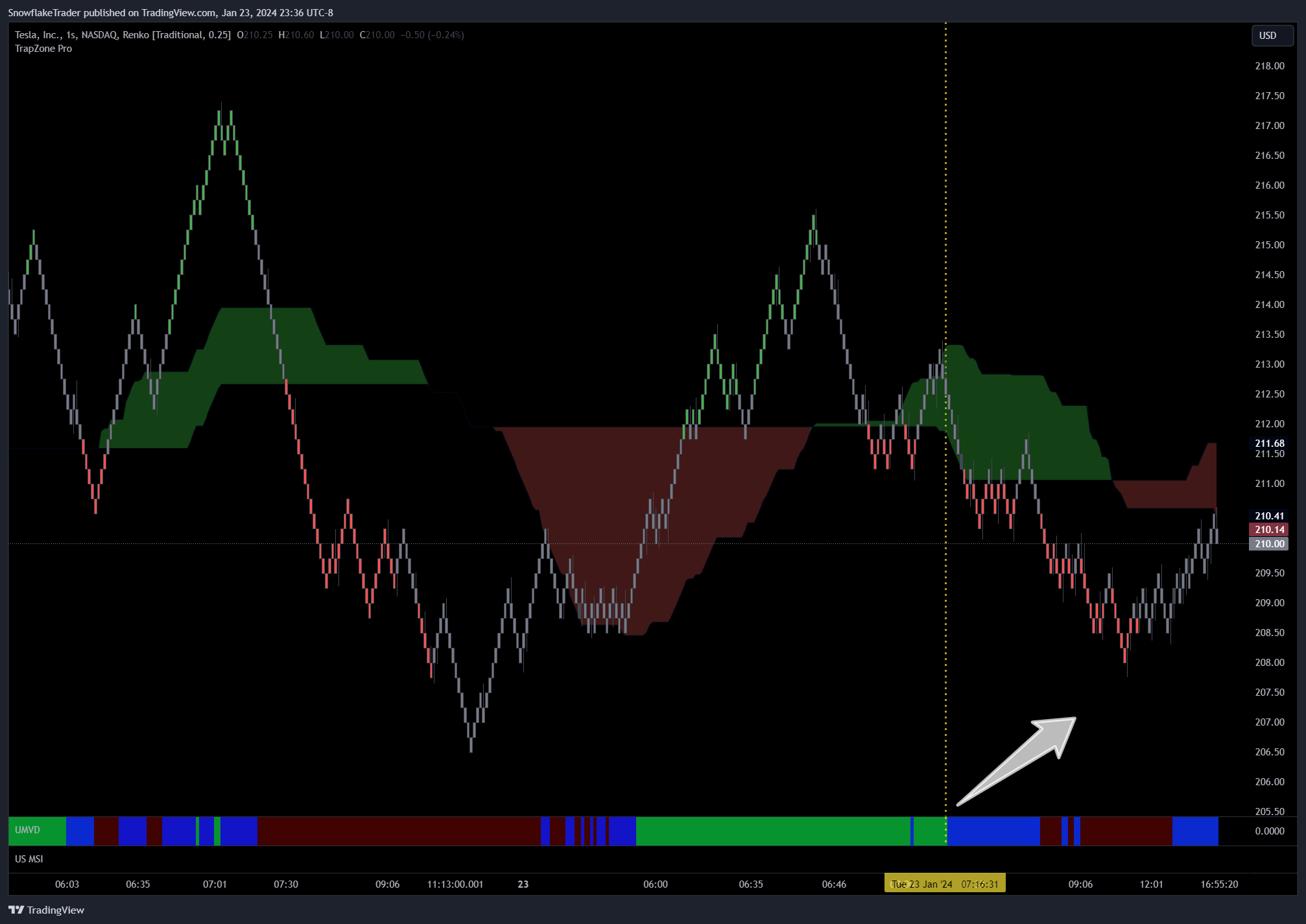Click the 205.50 price axis value

1269,812
